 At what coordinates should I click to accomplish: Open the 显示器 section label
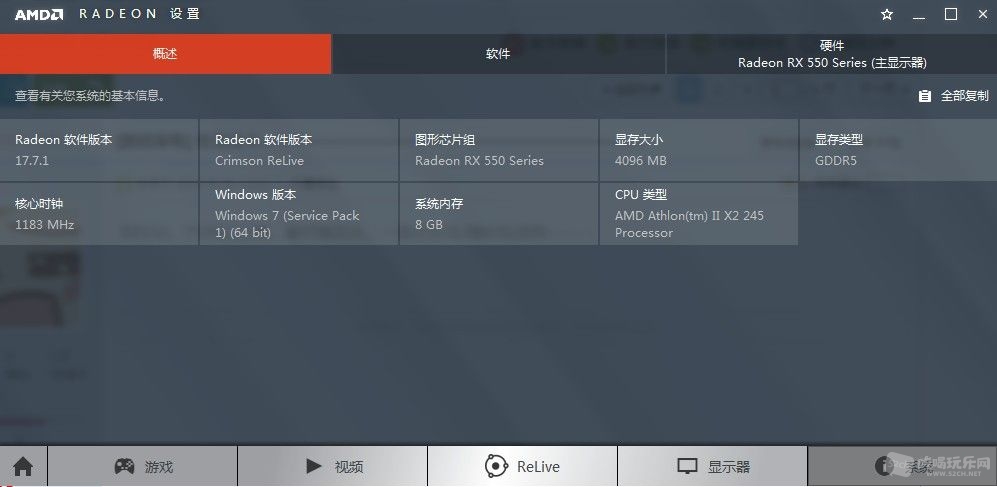[x=729, y=467]
